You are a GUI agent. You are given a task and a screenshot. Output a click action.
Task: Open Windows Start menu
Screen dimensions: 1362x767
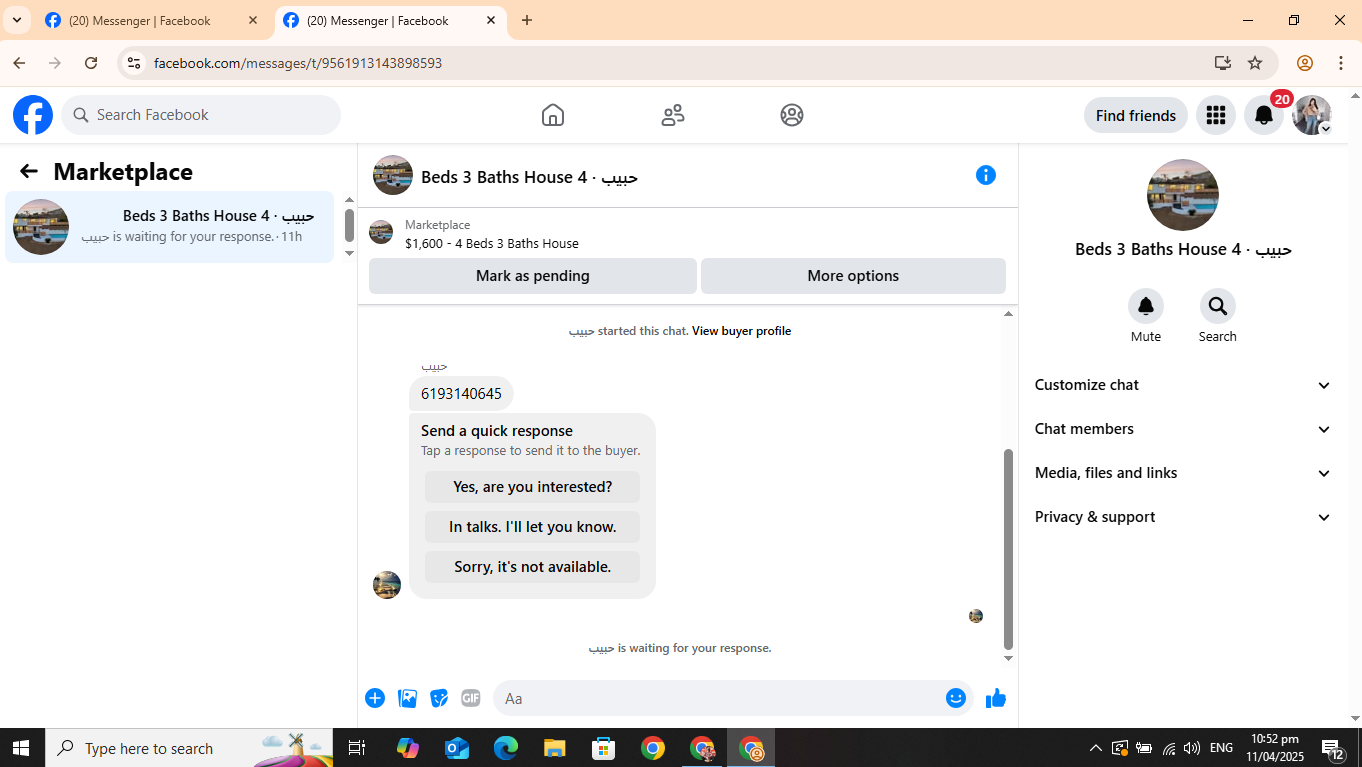[20, 748]
